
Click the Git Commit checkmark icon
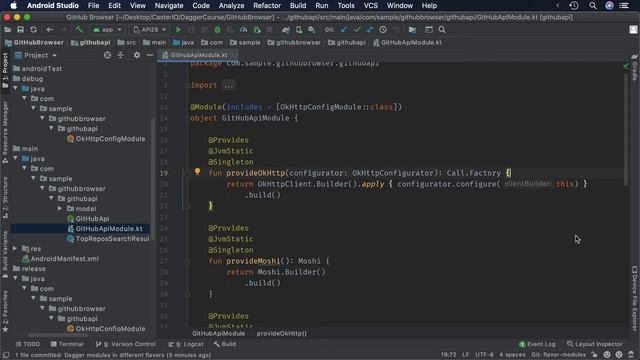[x=357, y=30]
